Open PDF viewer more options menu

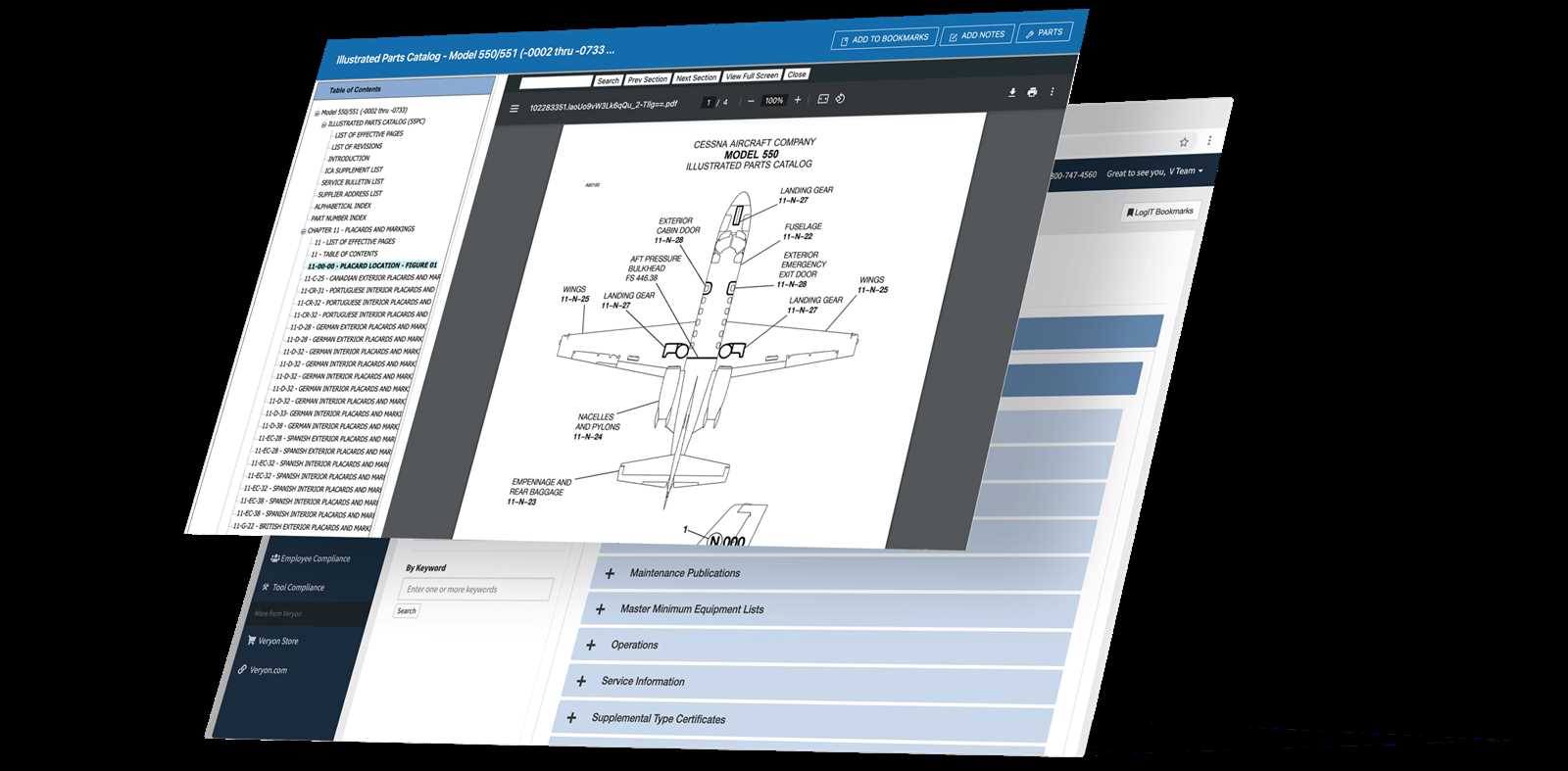[1053, 91]
